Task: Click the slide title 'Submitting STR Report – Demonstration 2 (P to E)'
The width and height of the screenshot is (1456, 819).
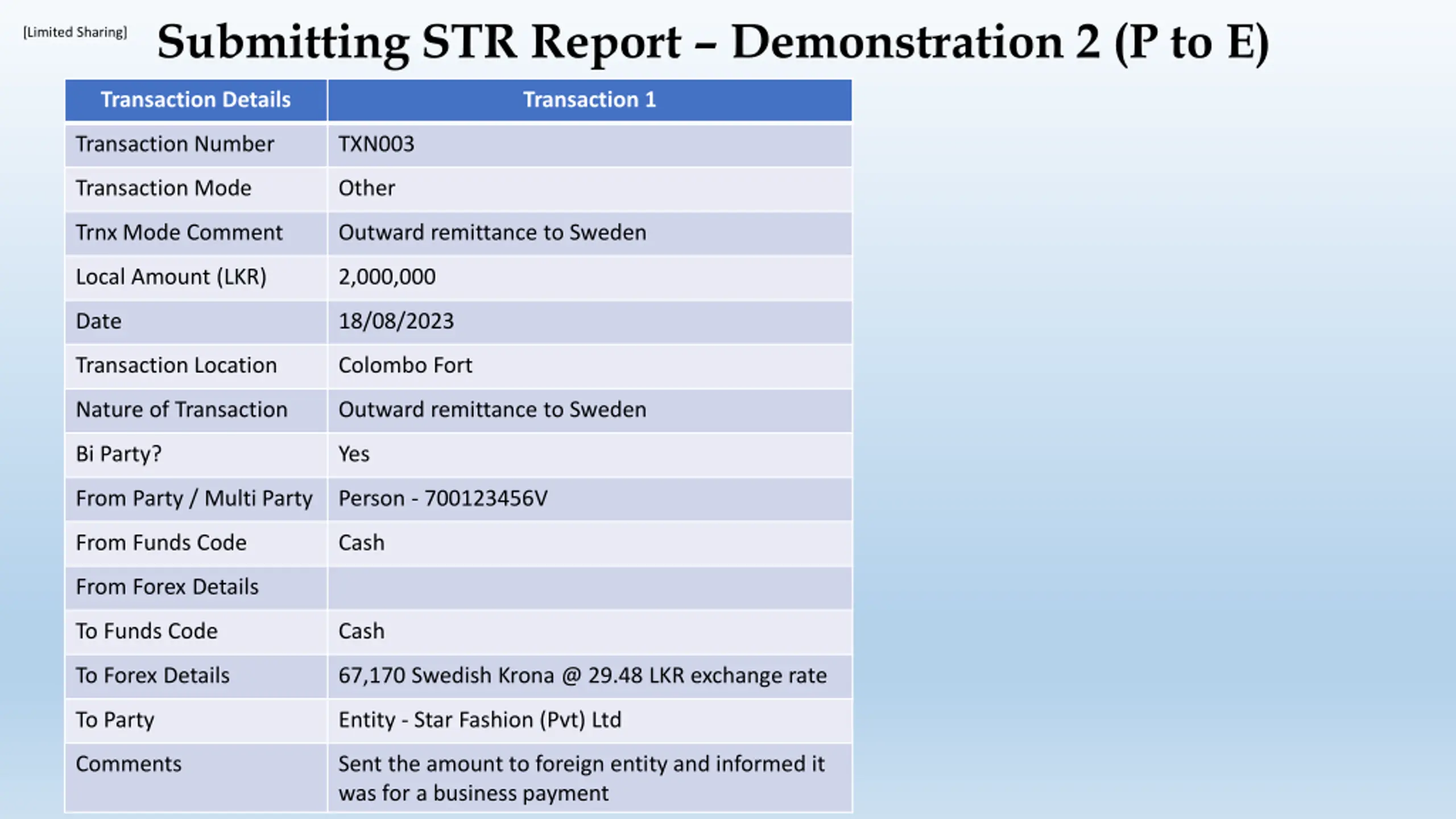Action: [713, 43]
